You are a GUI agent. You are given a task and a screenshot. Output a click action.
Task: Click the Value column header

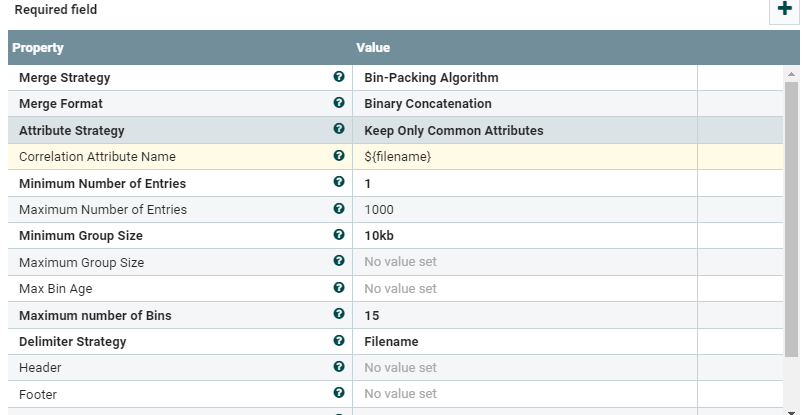coord(373,48)
